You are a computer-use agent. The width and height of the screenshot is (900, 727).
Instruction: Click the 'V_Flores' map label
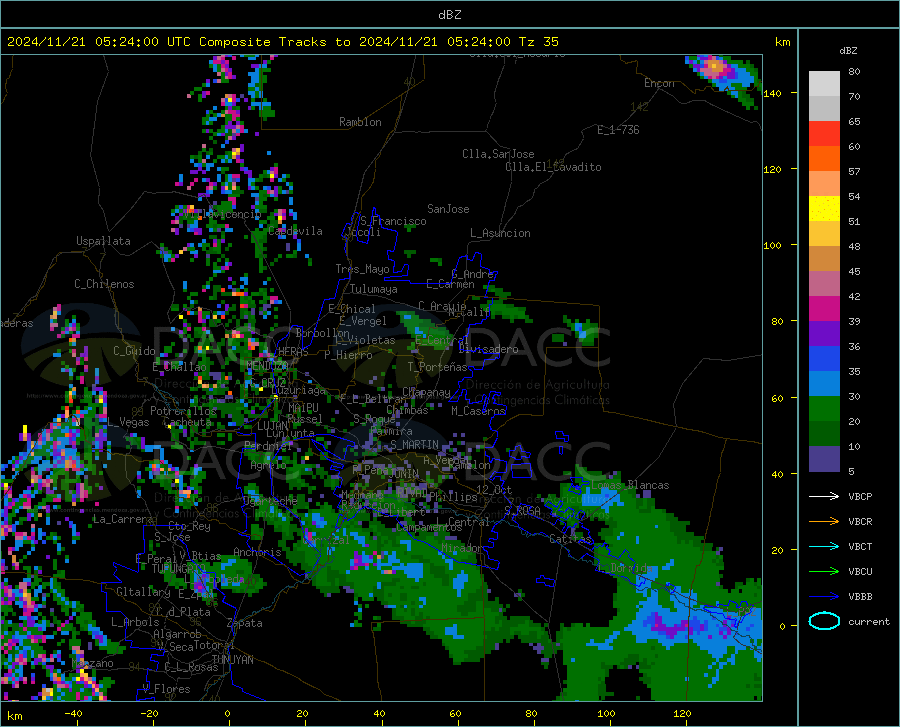(x=166, y=689)
